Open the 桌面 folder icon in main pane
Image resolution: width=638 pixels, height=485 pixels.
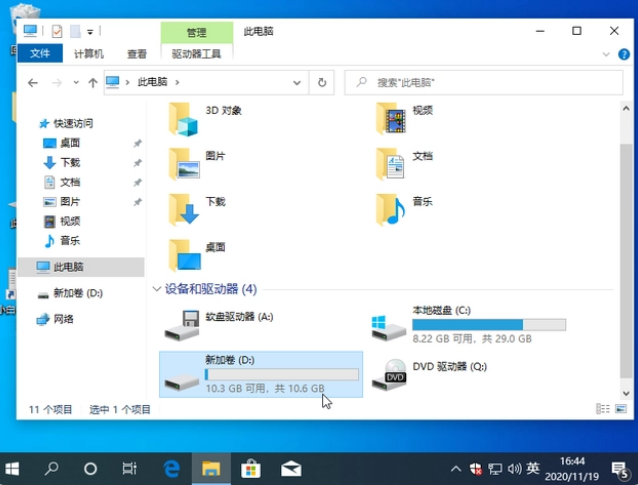pos(184,256)
